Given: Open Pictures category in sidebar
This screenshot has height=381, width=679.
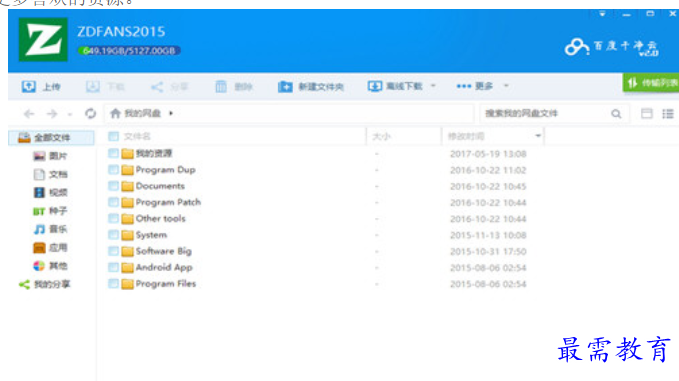Looking at the screenshot, I should pos(51,156).
